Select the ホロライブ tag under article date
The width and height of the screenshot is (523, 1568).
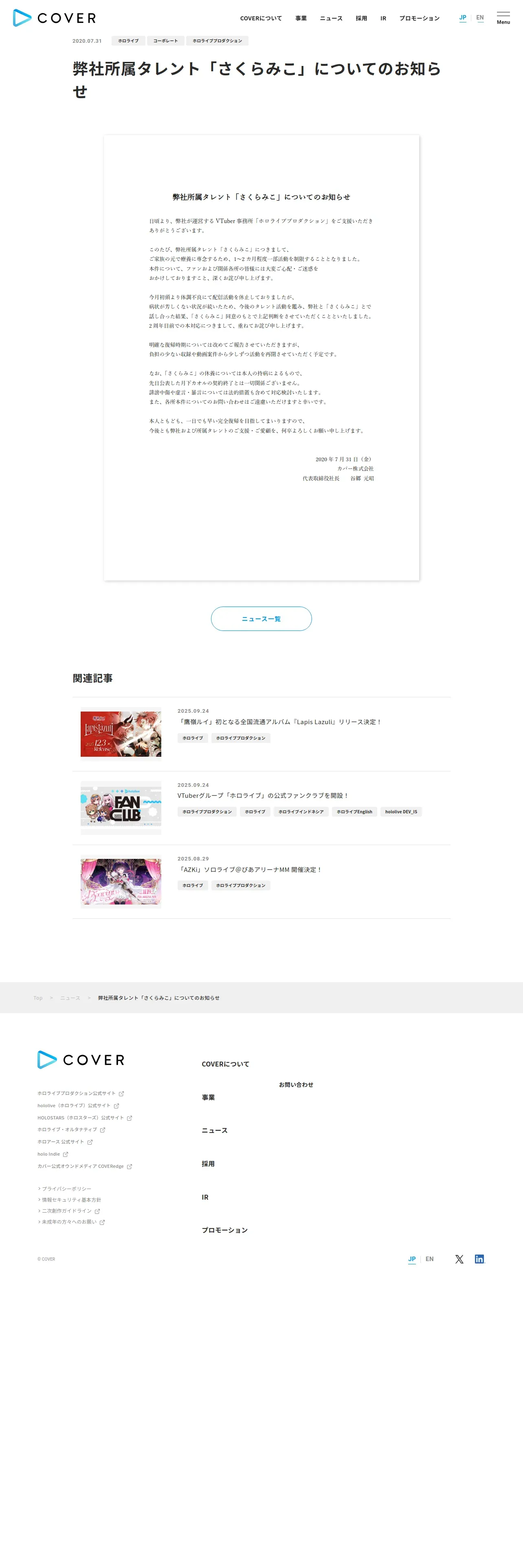pyautogui.click(x=128, y=41)
